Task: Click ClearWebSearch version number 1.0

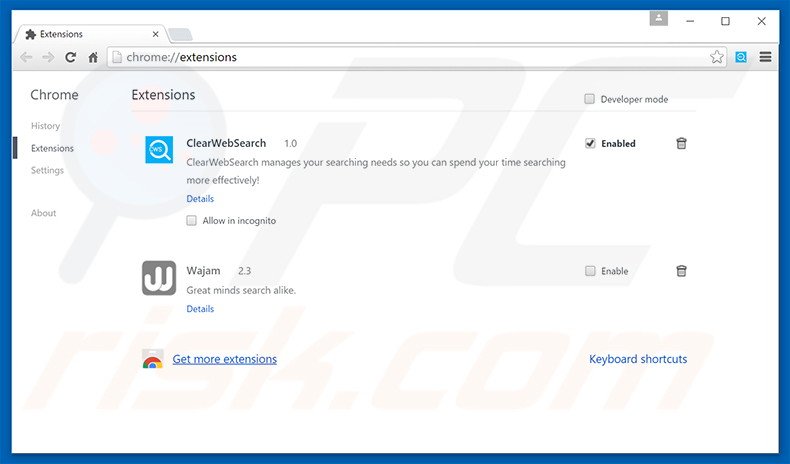Action: click(x=290, y=144)
